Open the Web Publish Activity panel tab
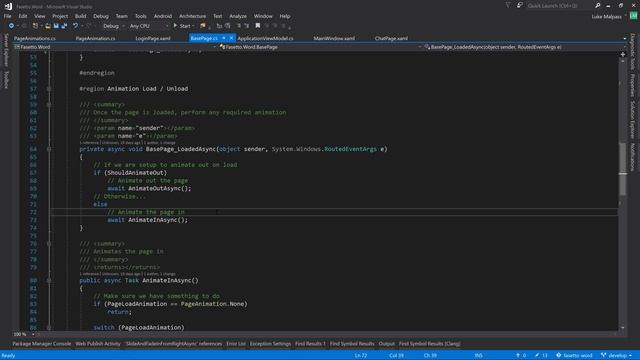This screenshot has height=360, width=640. pyautogui.click(x=98, y=344)
